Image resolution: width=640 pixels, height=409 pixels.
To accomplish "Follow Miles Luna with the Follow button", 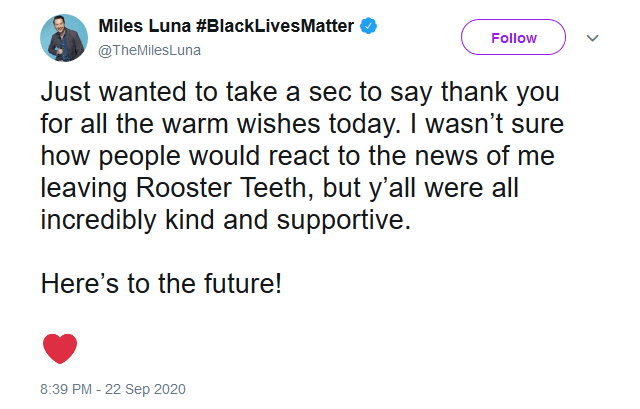I will tap(513, 37).
